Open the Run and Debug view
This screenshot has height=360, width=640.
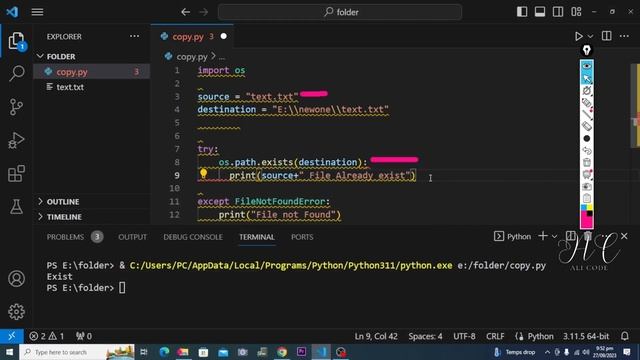click(16, 140)
